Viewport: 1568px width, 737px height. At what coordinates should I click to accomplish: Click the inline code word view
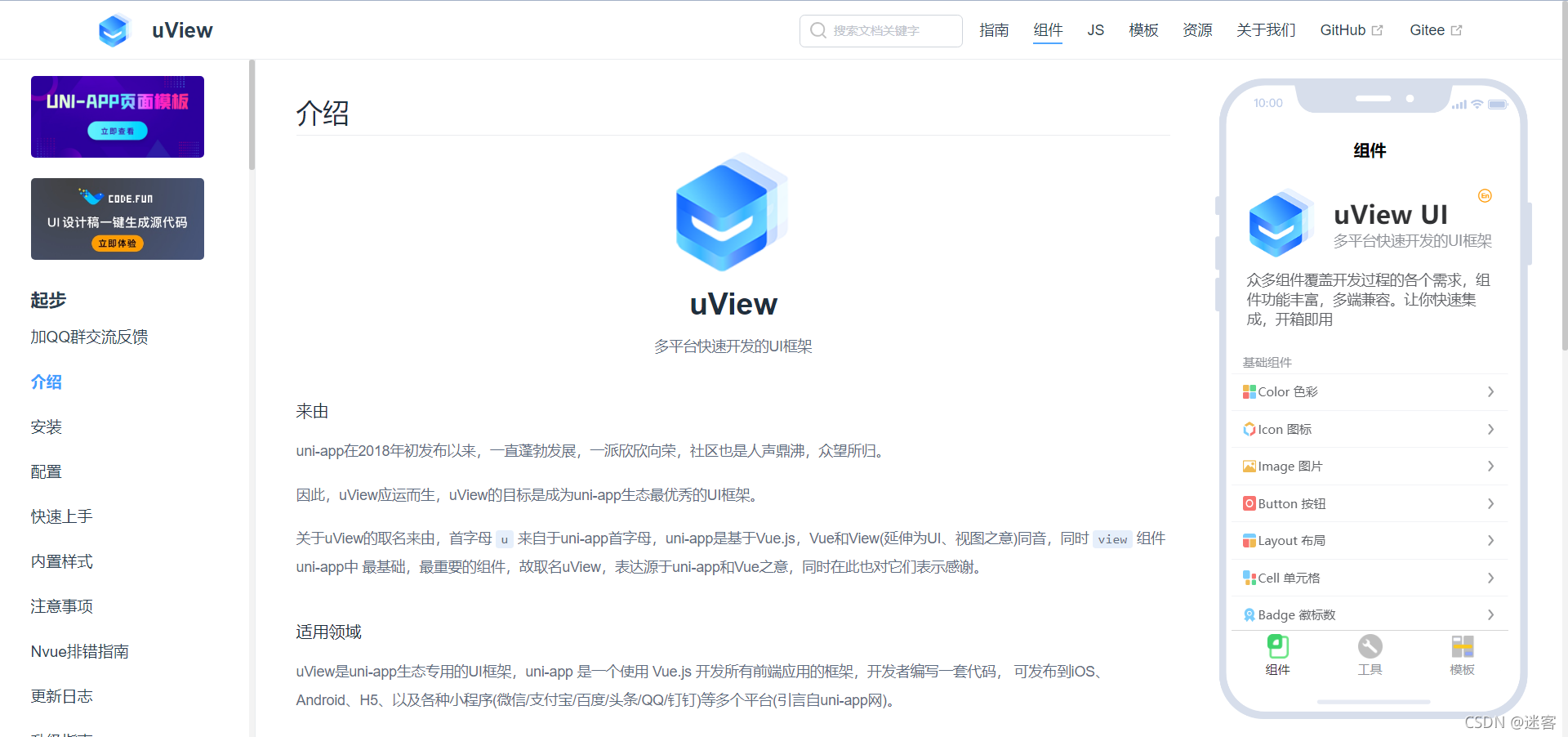pyautogui.click(x=1112, y=539)
